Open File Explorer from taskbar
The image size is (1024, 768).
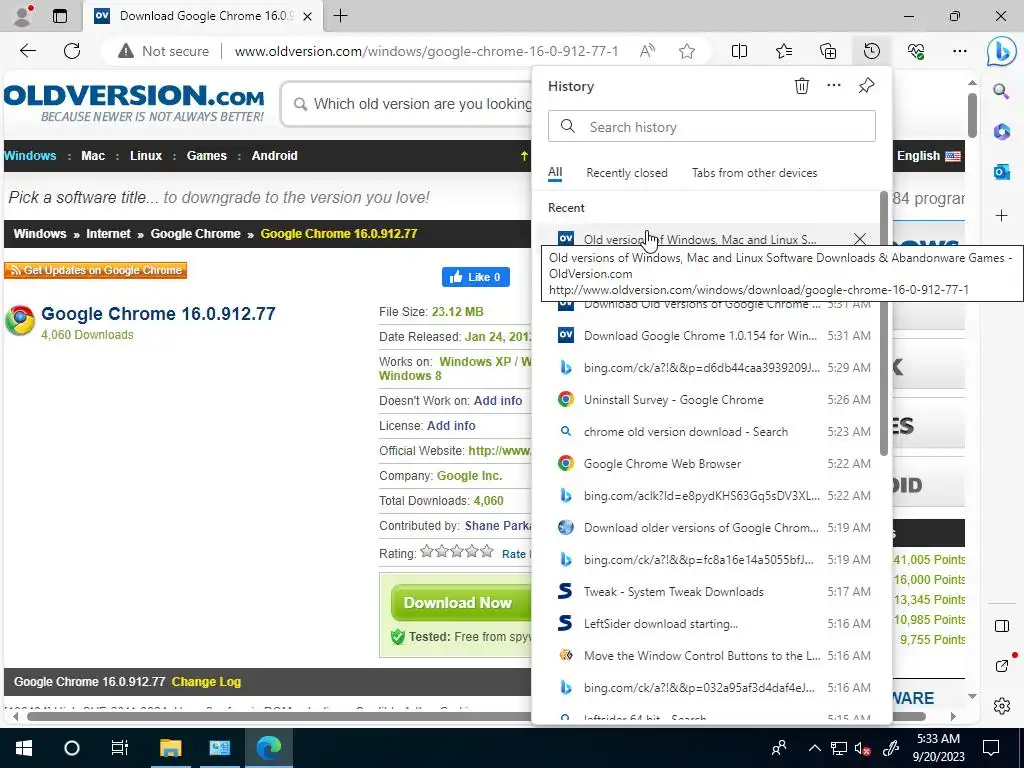coord(170,748)
